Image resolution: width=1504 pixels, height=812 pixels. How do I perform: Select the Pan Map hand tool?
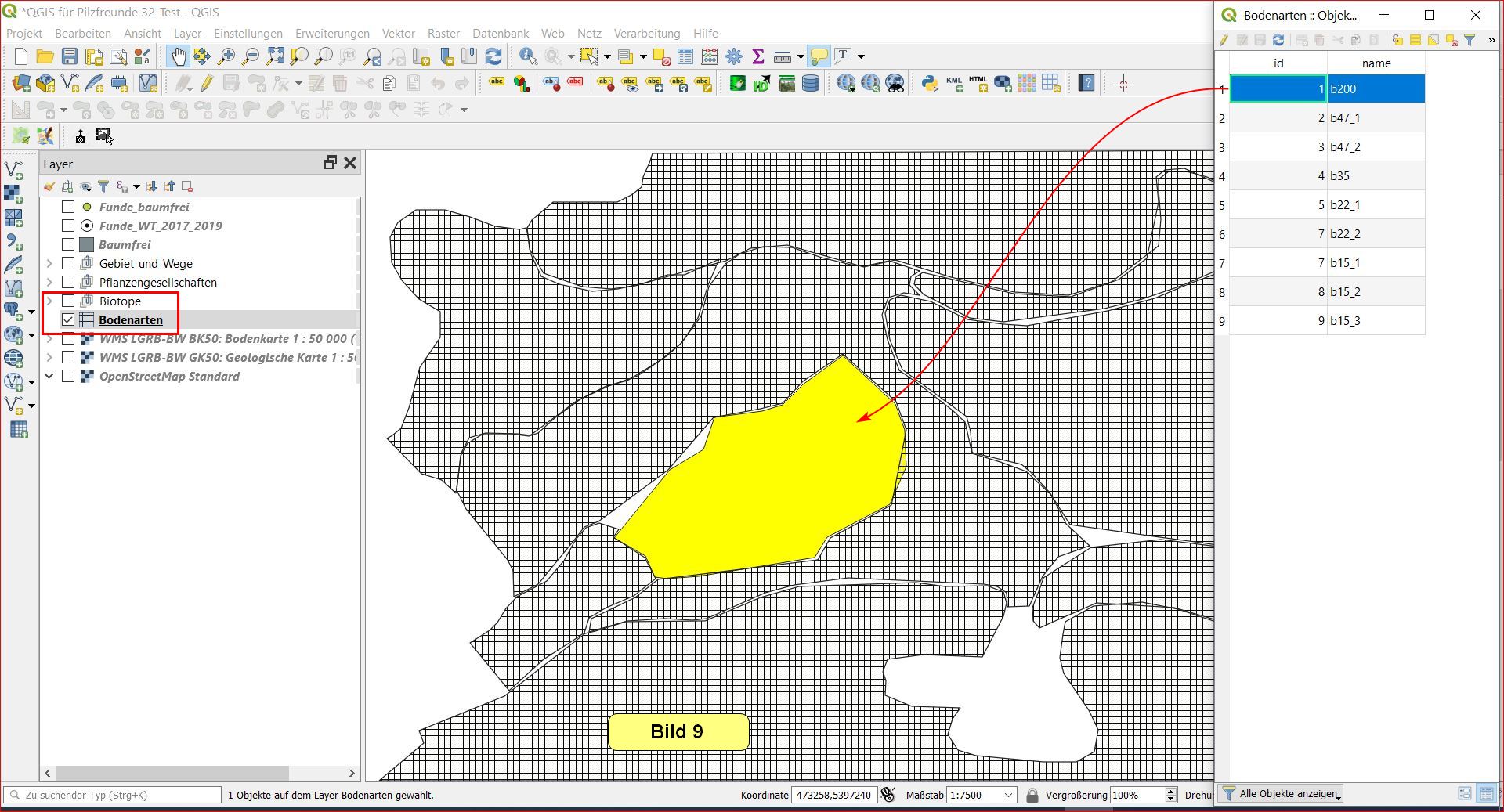[x=179, y=56]
